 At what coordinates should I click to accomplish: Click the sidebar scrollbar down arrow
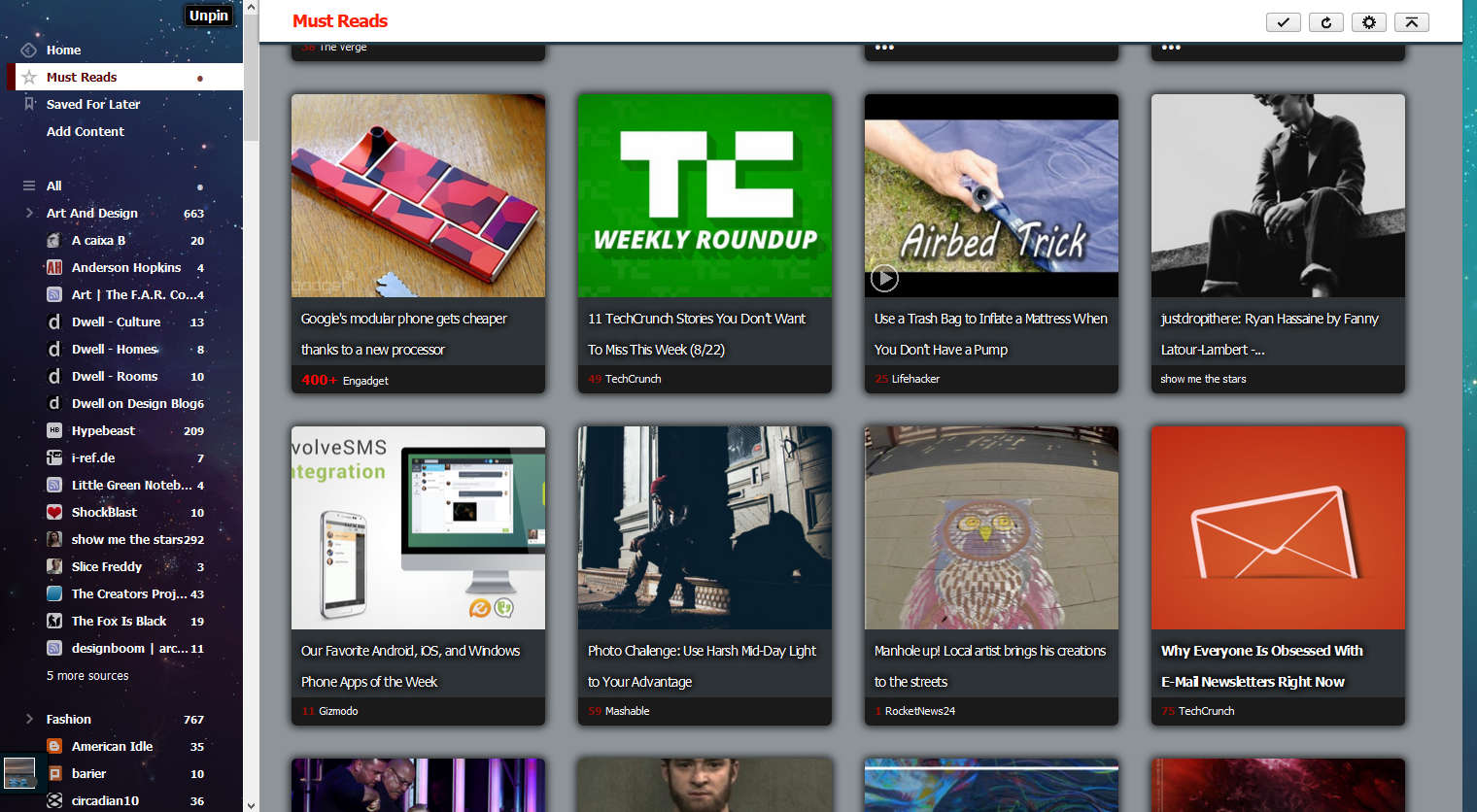point(251,804)
